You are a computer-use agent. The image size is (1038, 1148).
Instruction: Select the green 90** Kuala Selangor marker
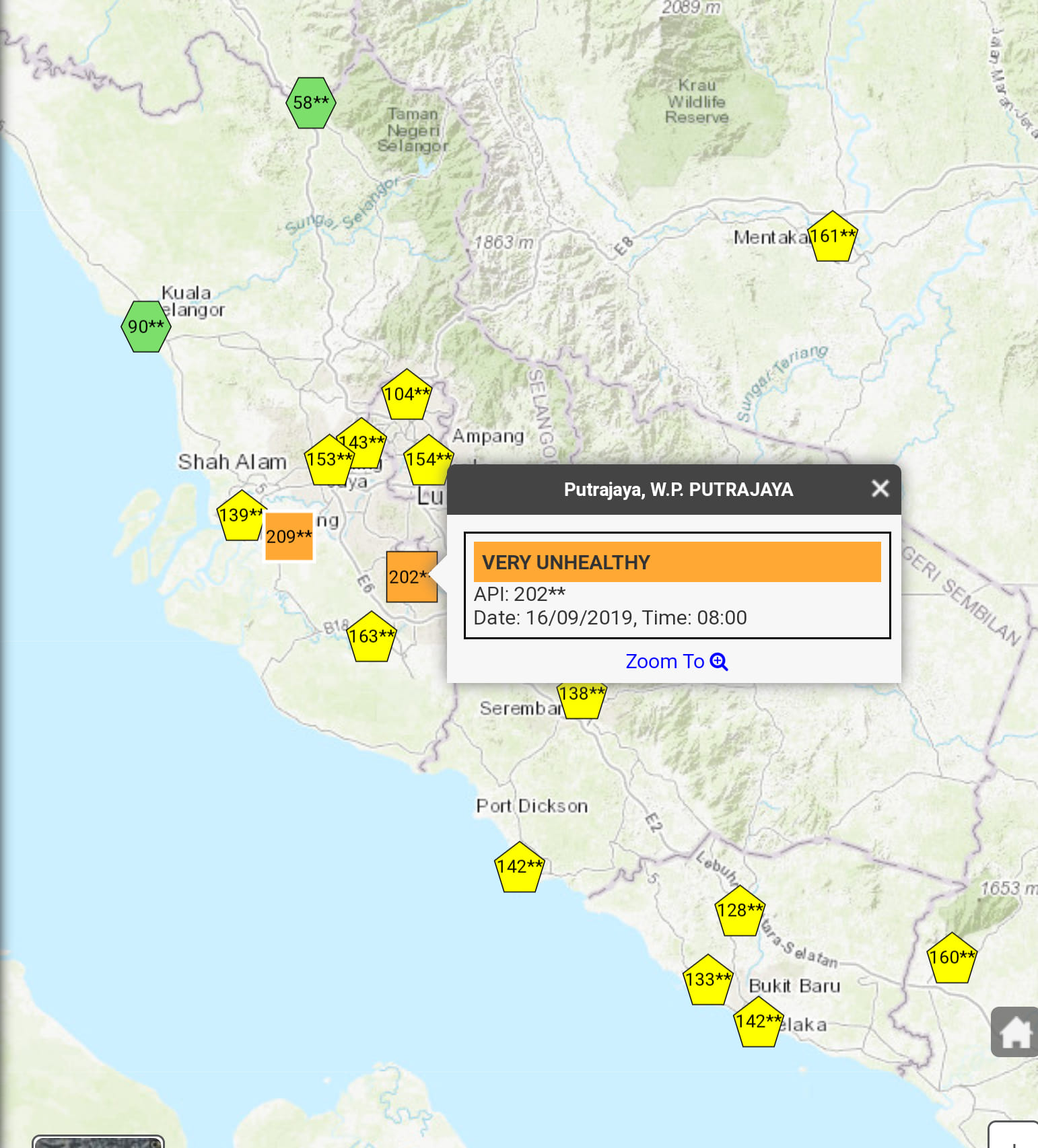pyautogui.click(x=146, y=326)
